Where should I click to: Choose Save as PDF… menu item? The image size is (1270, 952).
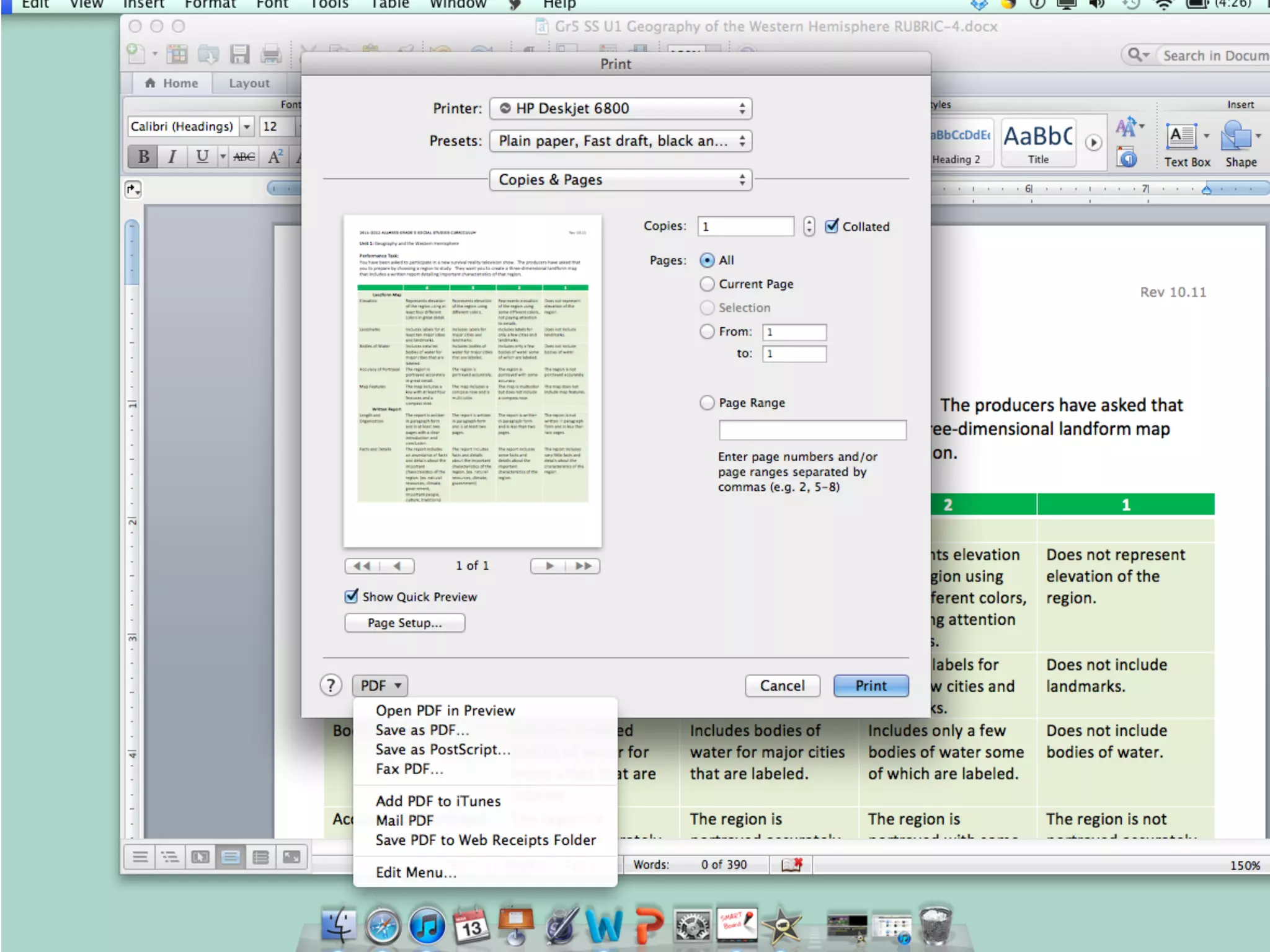422,730
